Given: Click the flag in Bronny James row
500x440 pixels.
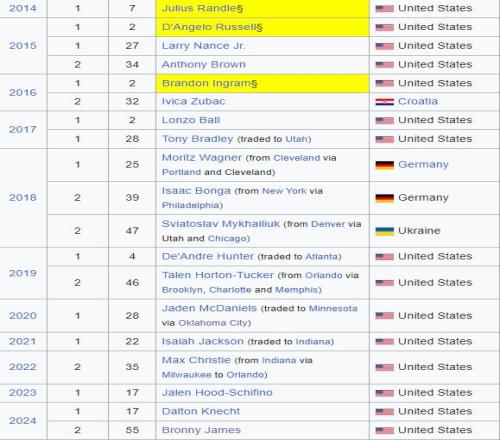Looking at the screenshot, I should (385, 430).
